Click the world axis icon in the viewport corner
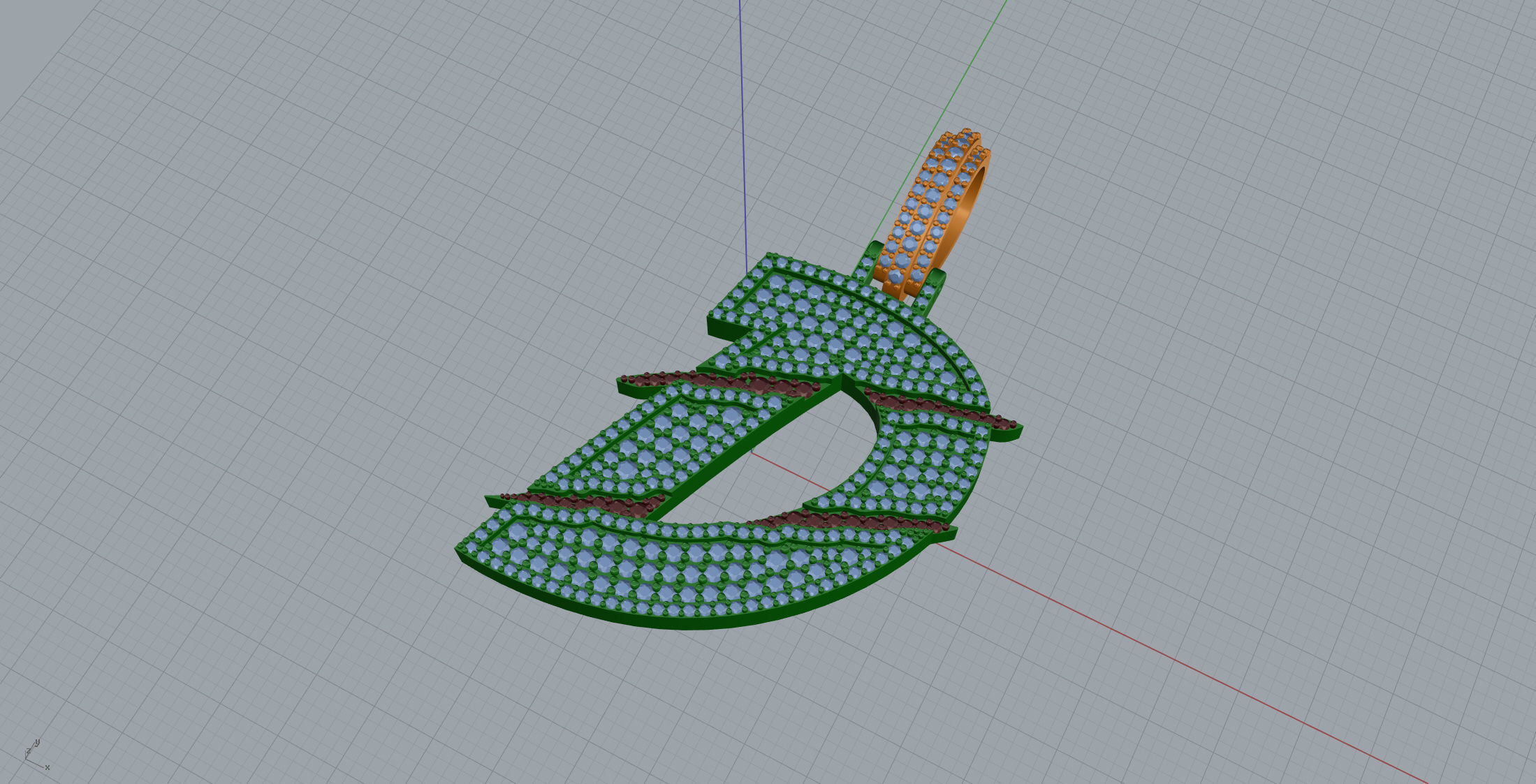Viewport: 1536px width, 784px height. (36, 755)
